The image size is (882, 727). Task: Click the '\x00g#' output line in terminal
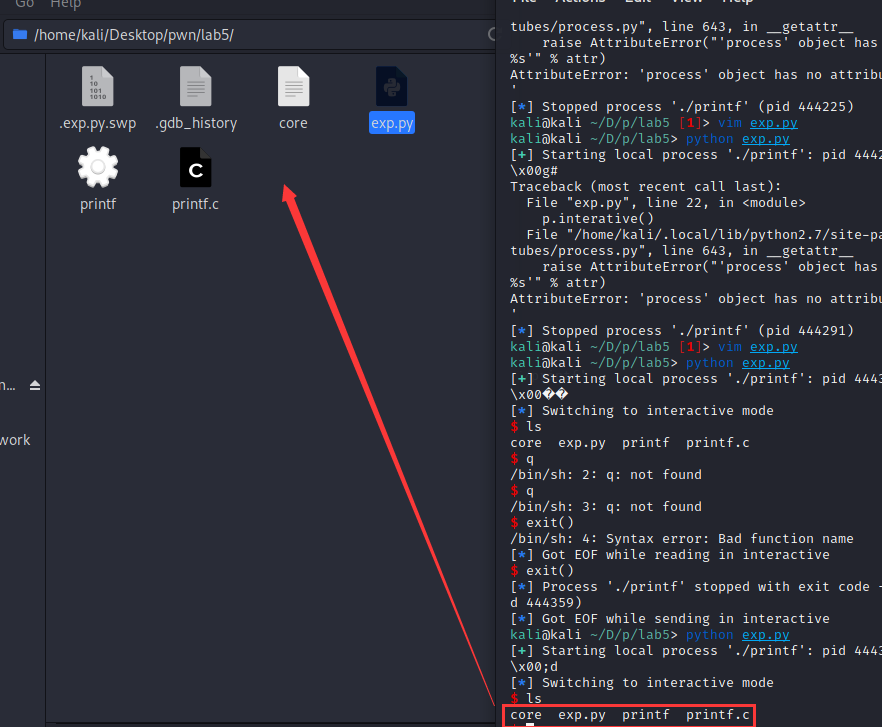534,170
